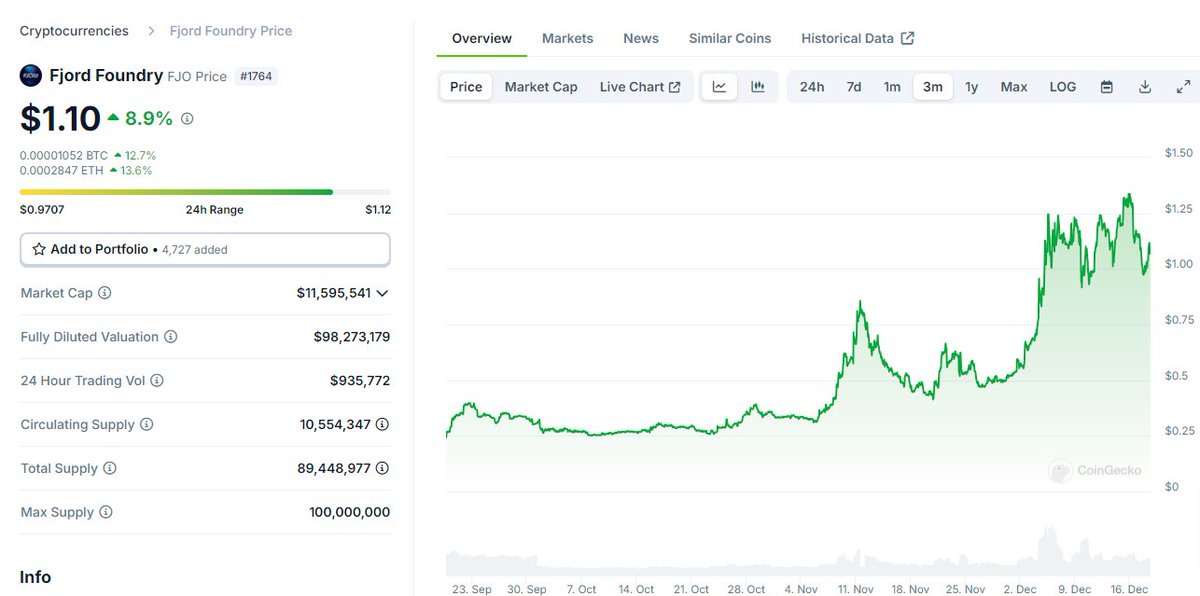Click the 0.0002847 ETH value
This screenshot has width=1200, height=596.
pos(62,170)
